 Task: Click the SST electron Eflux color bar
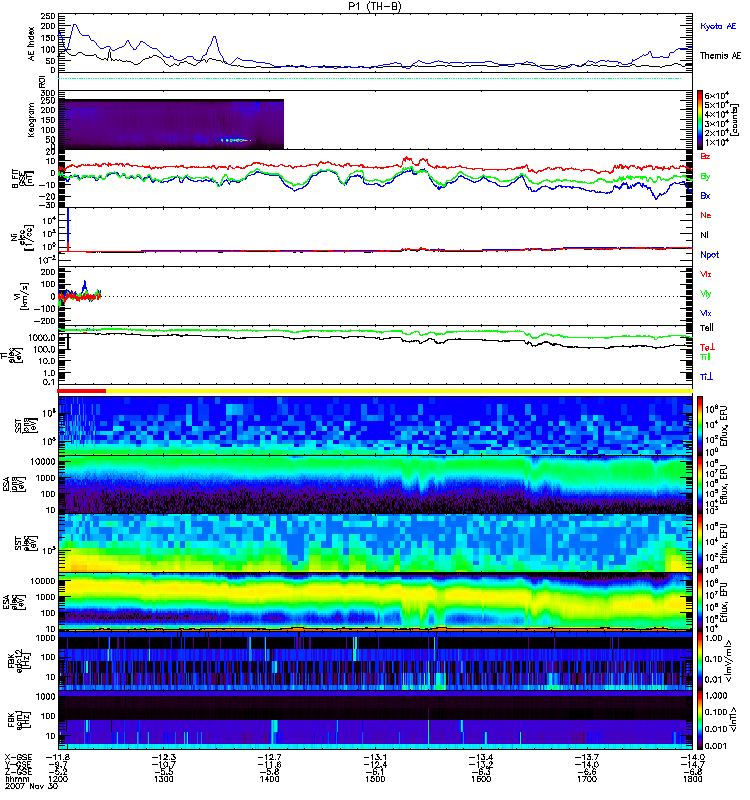click(x=700, y=543)
